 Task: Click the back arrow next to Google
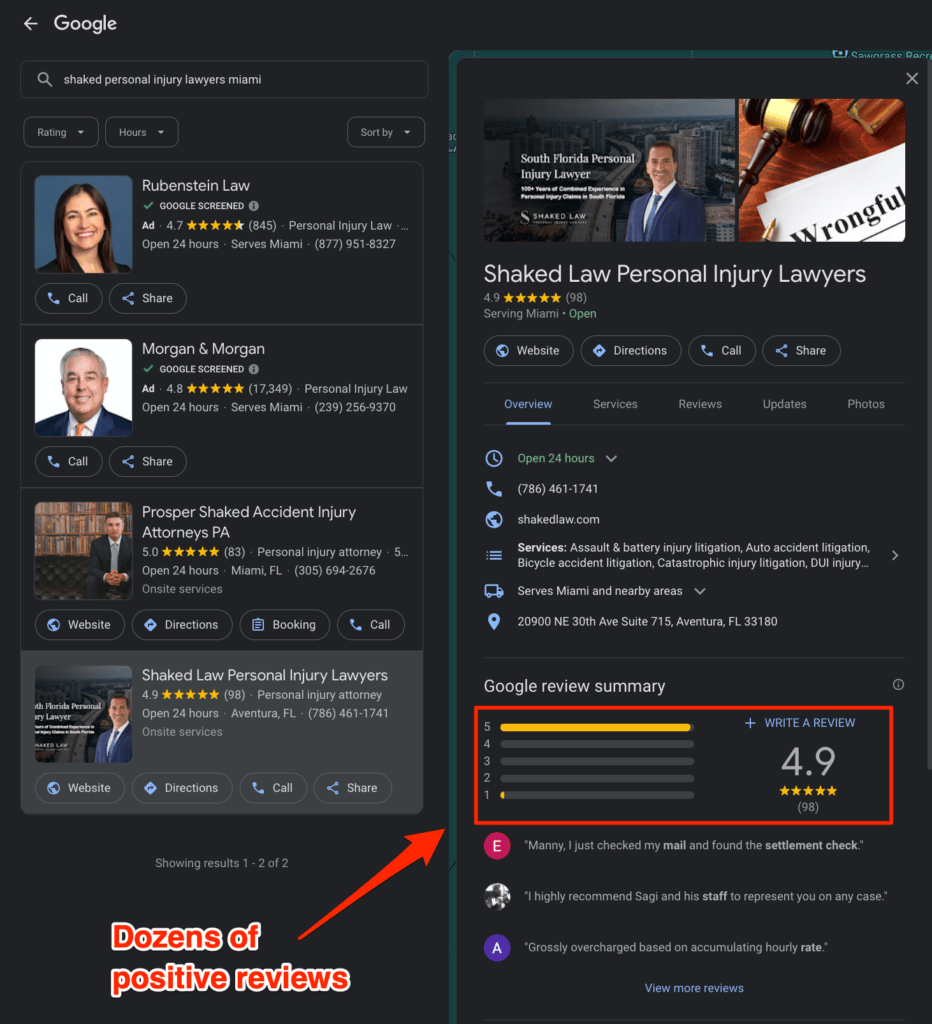[x=31, y=24]
